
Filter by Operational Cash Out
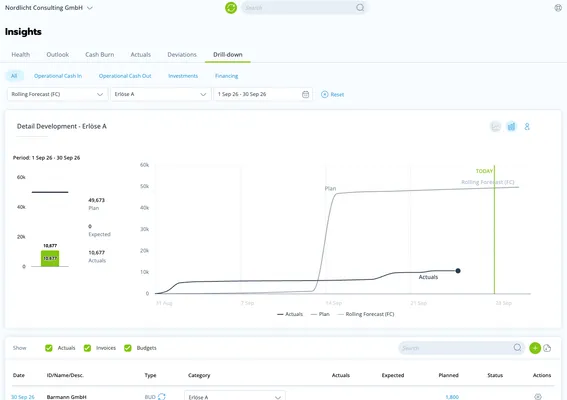(x=125, y=76)
